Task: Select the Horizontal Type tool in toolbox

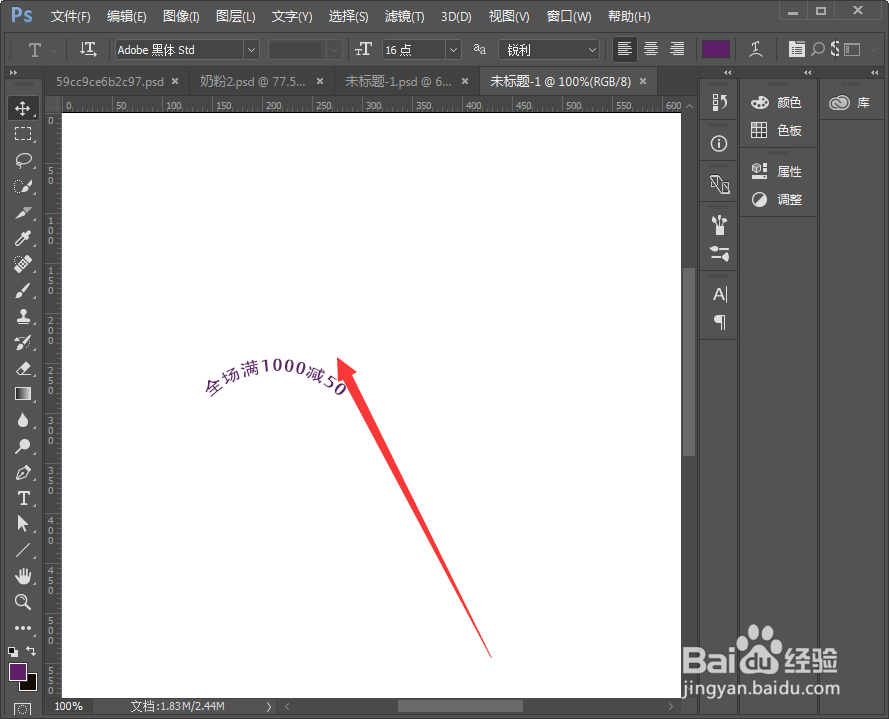Action: [23, 498]
